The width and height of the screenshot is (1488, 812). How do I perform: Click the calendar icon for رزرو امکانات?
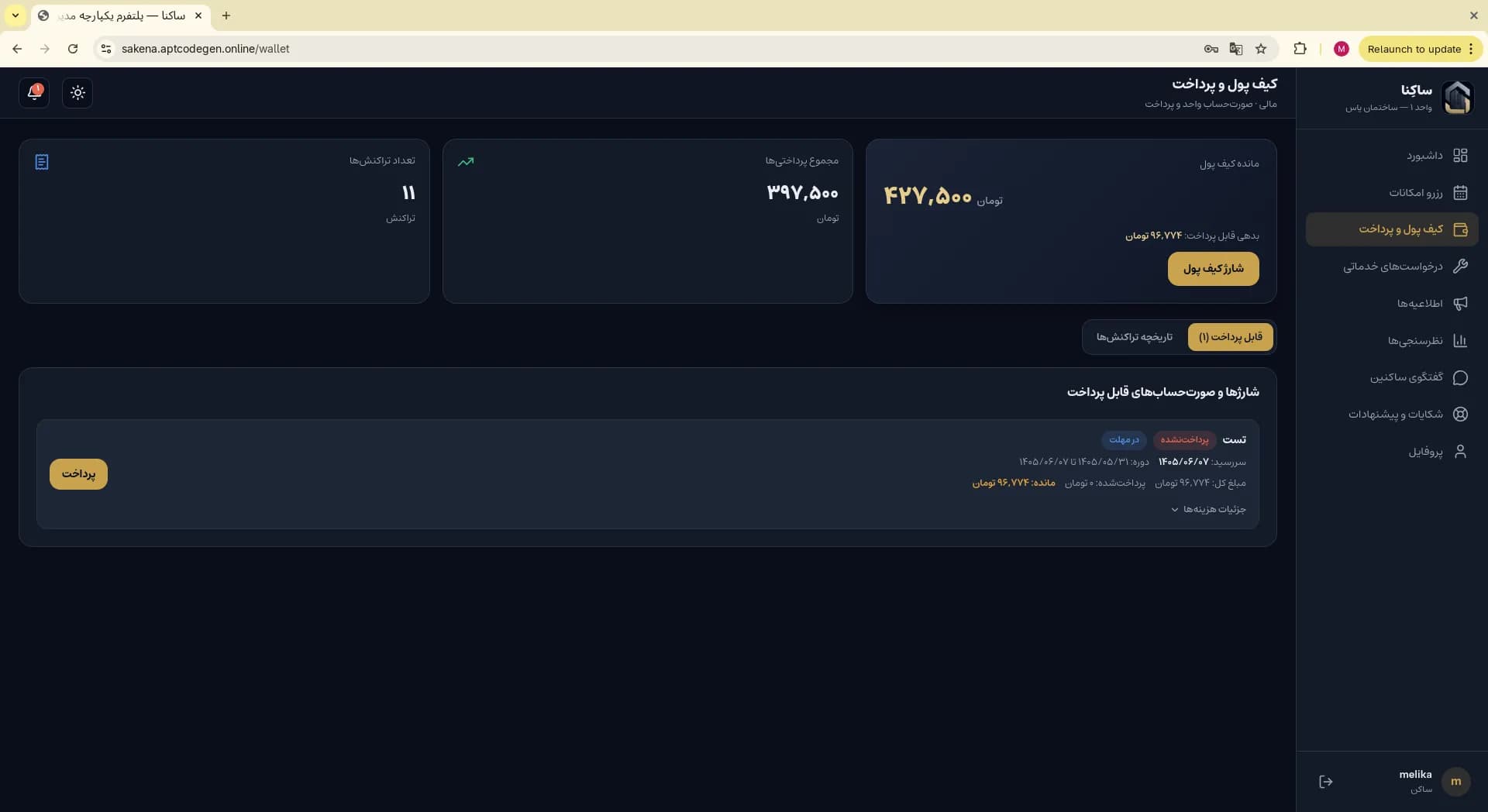pyautogui.click(x=1460, y=193)
